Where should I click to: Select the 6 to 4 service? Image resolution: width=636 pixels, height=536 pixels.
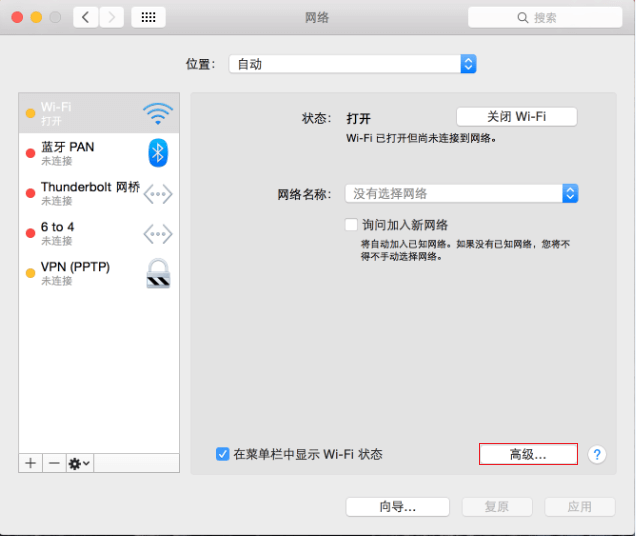tap(99, 233)
